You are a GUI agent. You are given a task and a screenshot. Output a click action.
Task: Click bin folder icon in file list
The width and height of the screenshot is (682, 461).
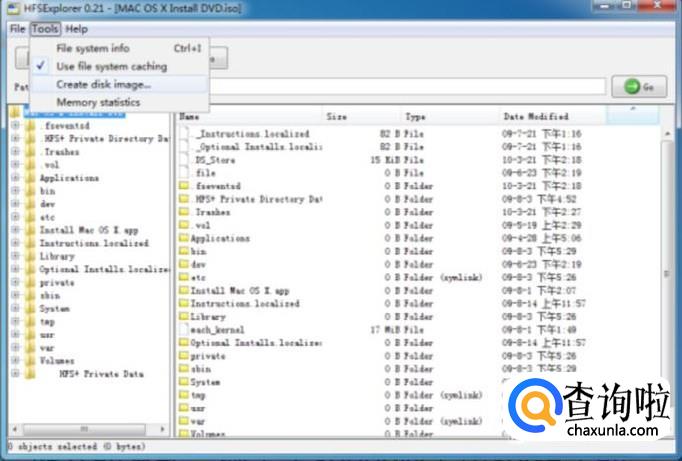point(184,251)
